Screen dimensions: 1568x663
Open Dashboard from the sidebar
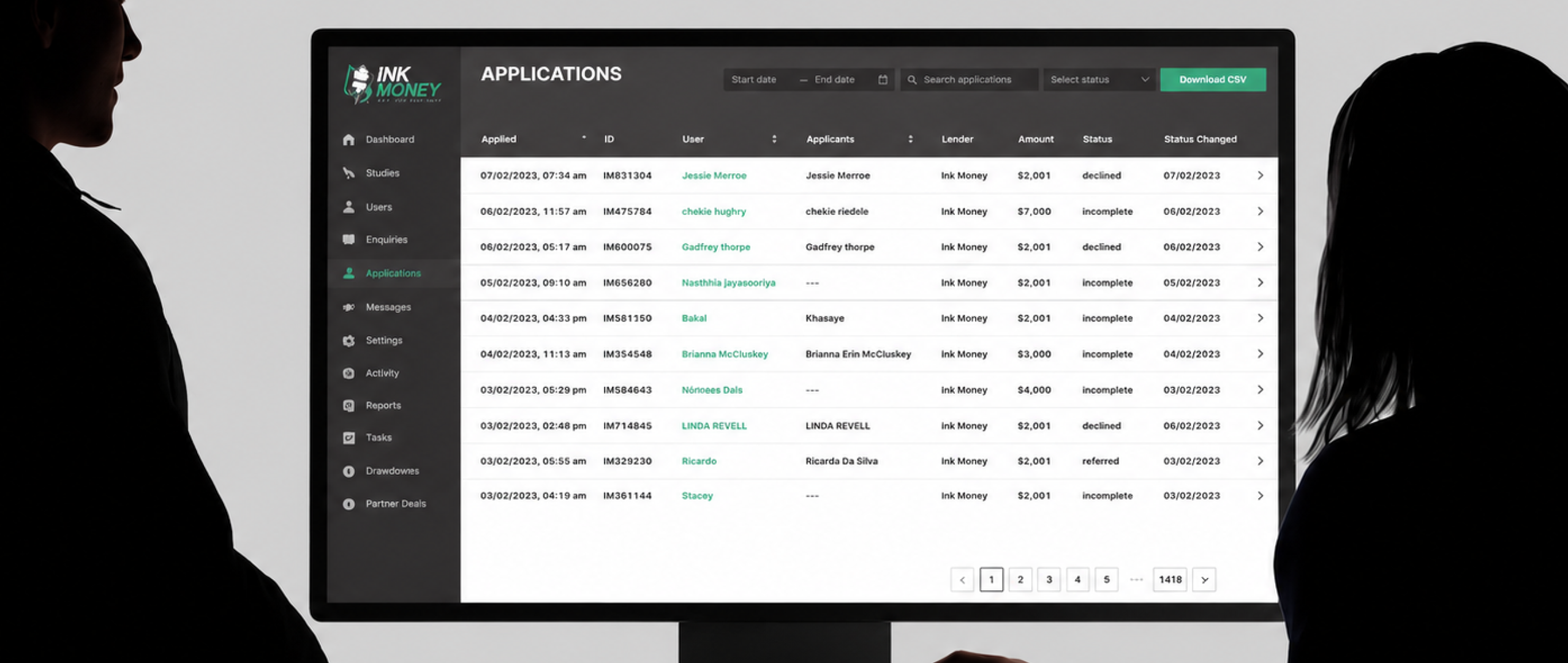(390, 140)
